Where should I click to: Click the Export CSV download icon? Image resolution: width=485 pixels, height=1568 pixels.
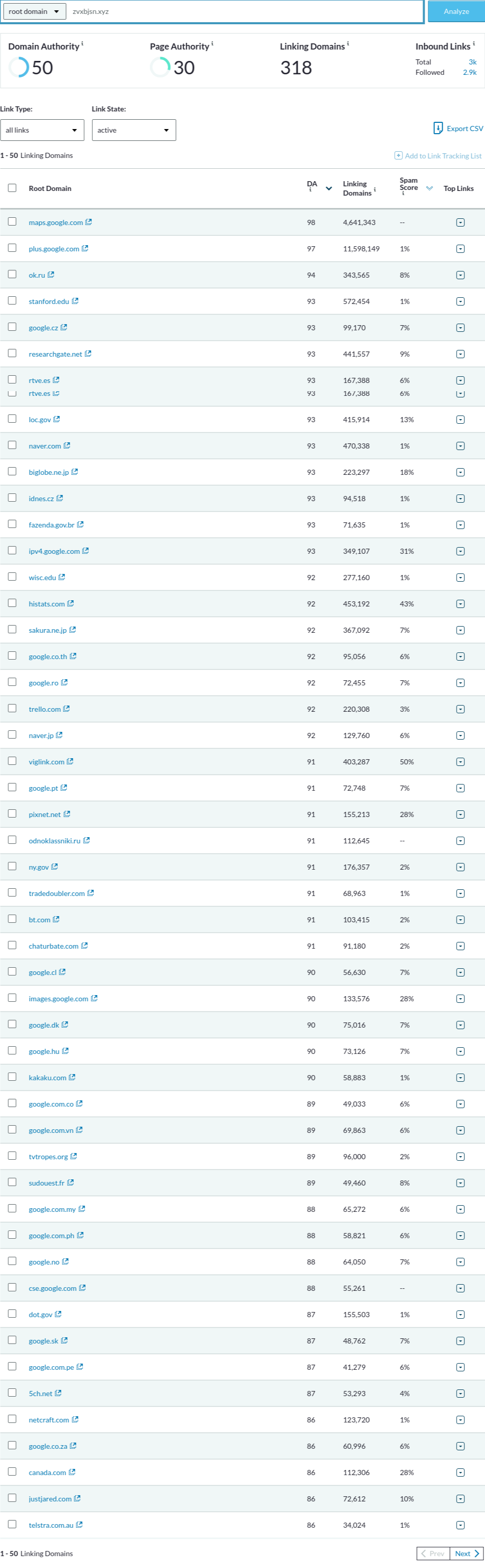438,129
